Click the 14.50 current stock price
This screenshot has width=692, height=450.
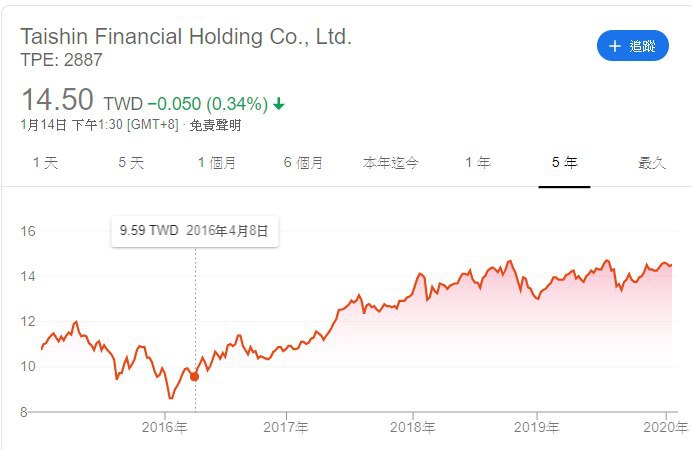[x=57, y=100]
